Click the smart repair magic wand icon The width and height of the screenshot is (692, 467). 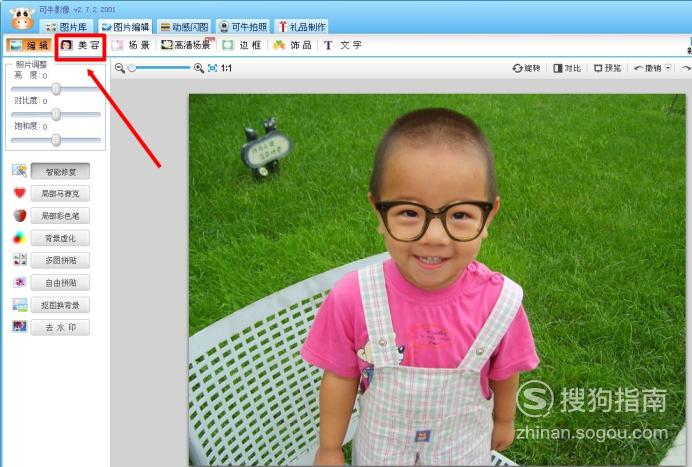click(19, 171)
